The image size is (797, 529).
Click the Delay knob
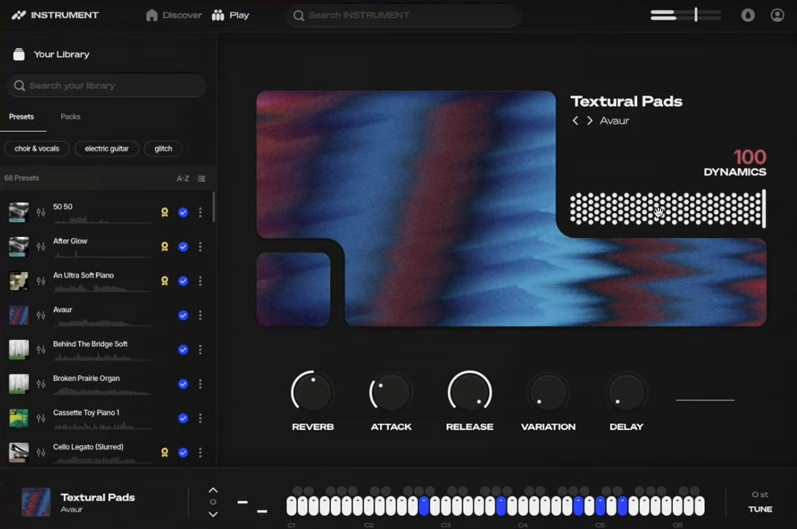626,392
